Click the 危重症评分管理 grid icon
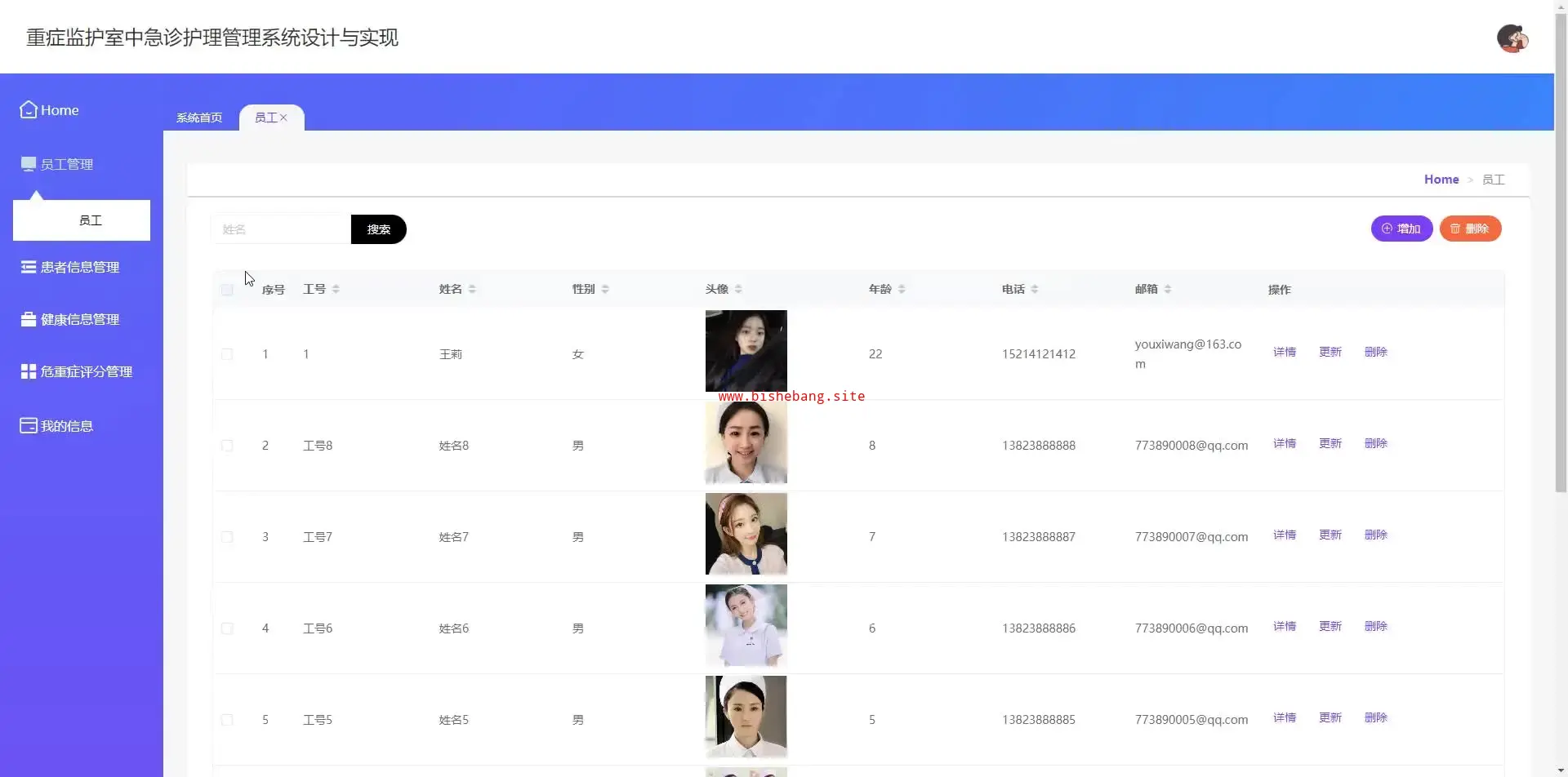The width and height of the screenshot is (1568, 777). point(29,371)
